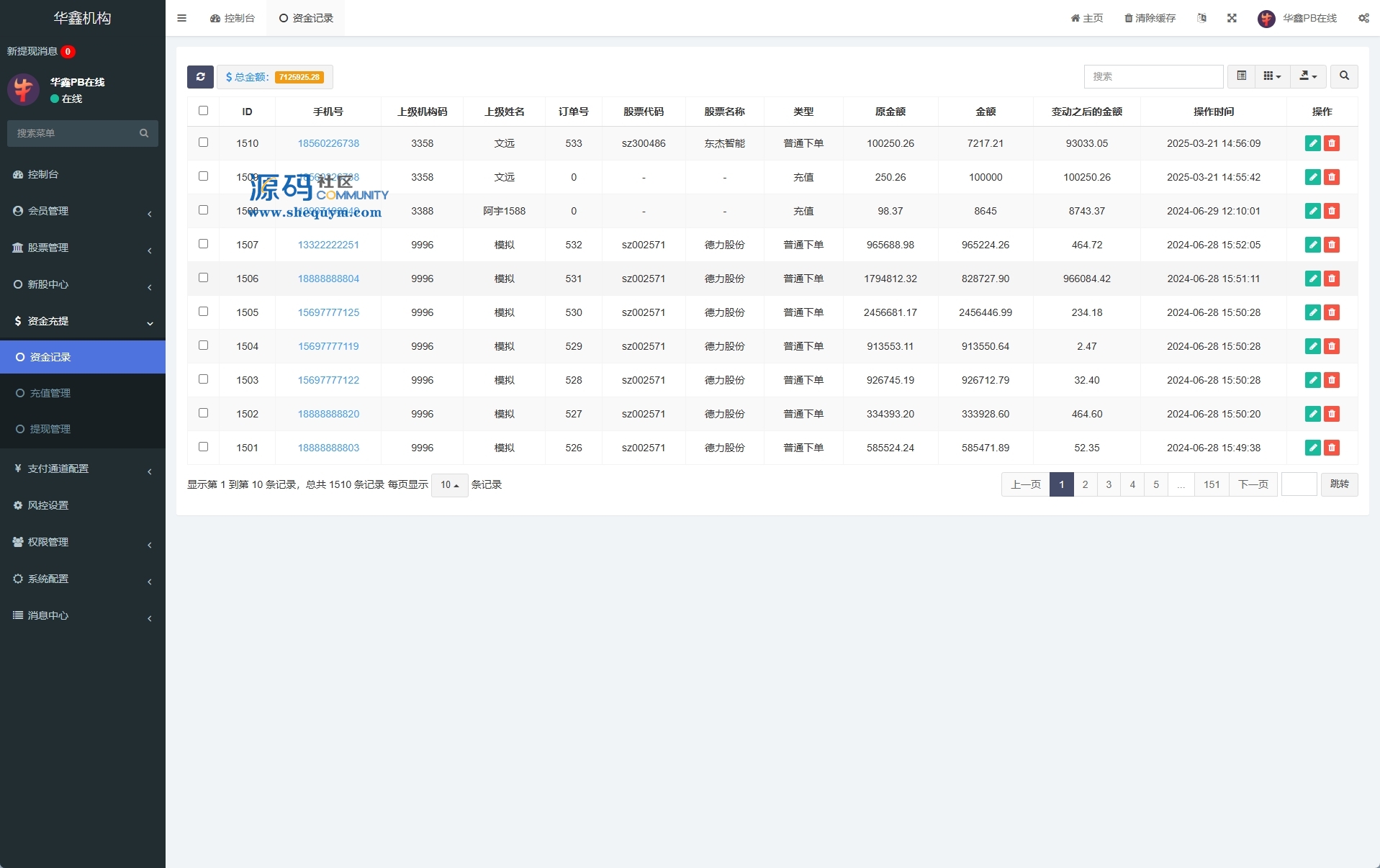
Task: Open the columns visibility dropdown
Action: [1272, 76]
